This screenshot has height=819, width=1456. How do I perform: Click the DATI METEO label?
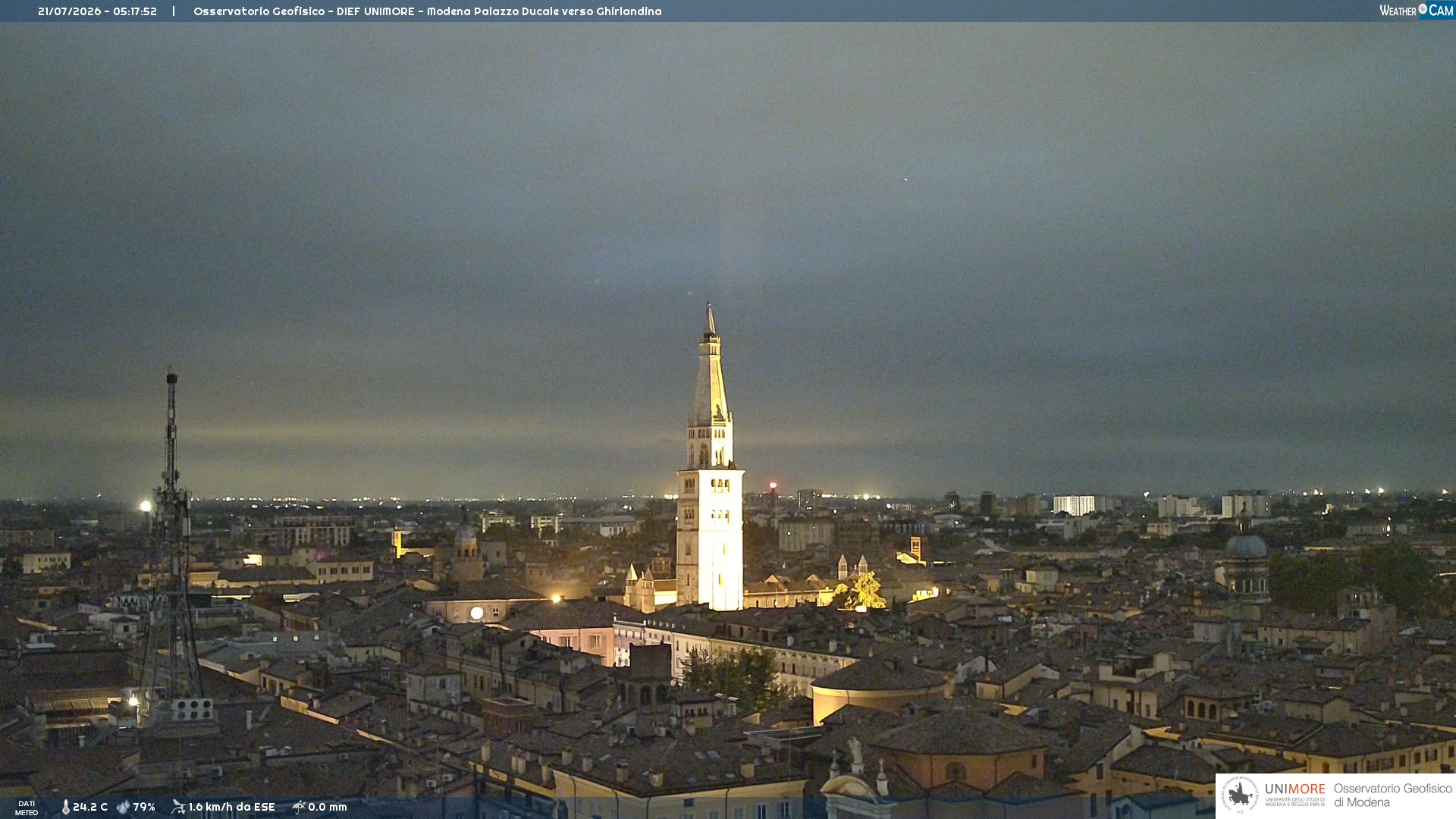pos(27,808)
